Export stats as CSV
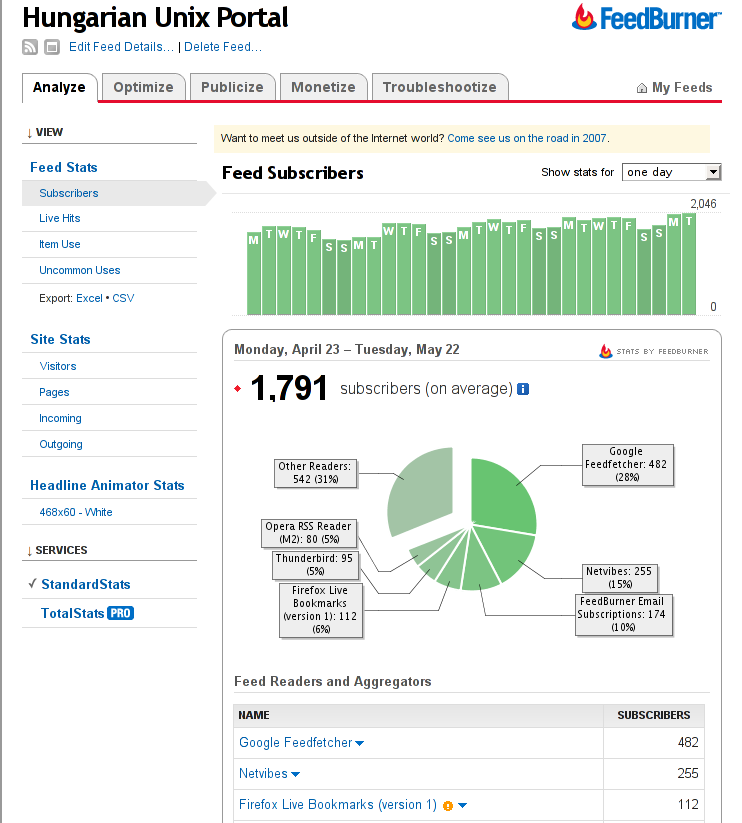The height and width of the screenshot is (823, 742). tap(123, 298)
